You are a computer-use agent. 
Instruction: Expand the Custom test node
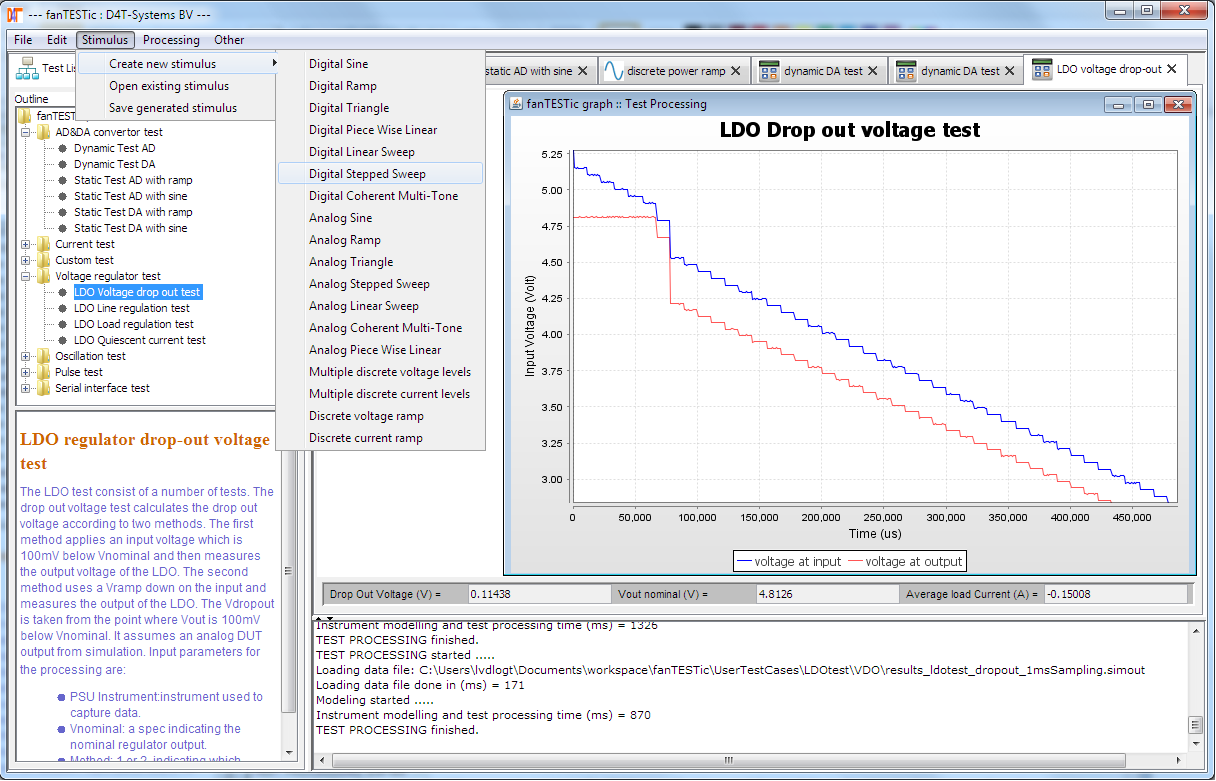click(26, 260)
